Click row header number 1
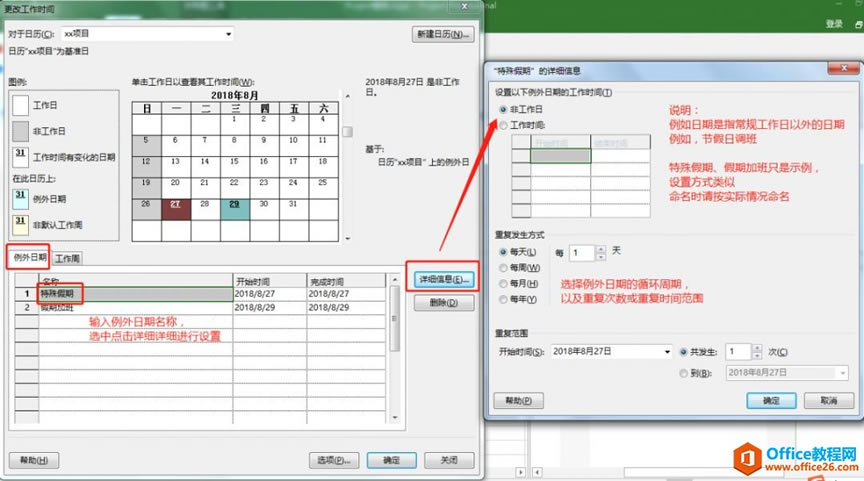This screenshot has height=481, width=864. (26, 294)
